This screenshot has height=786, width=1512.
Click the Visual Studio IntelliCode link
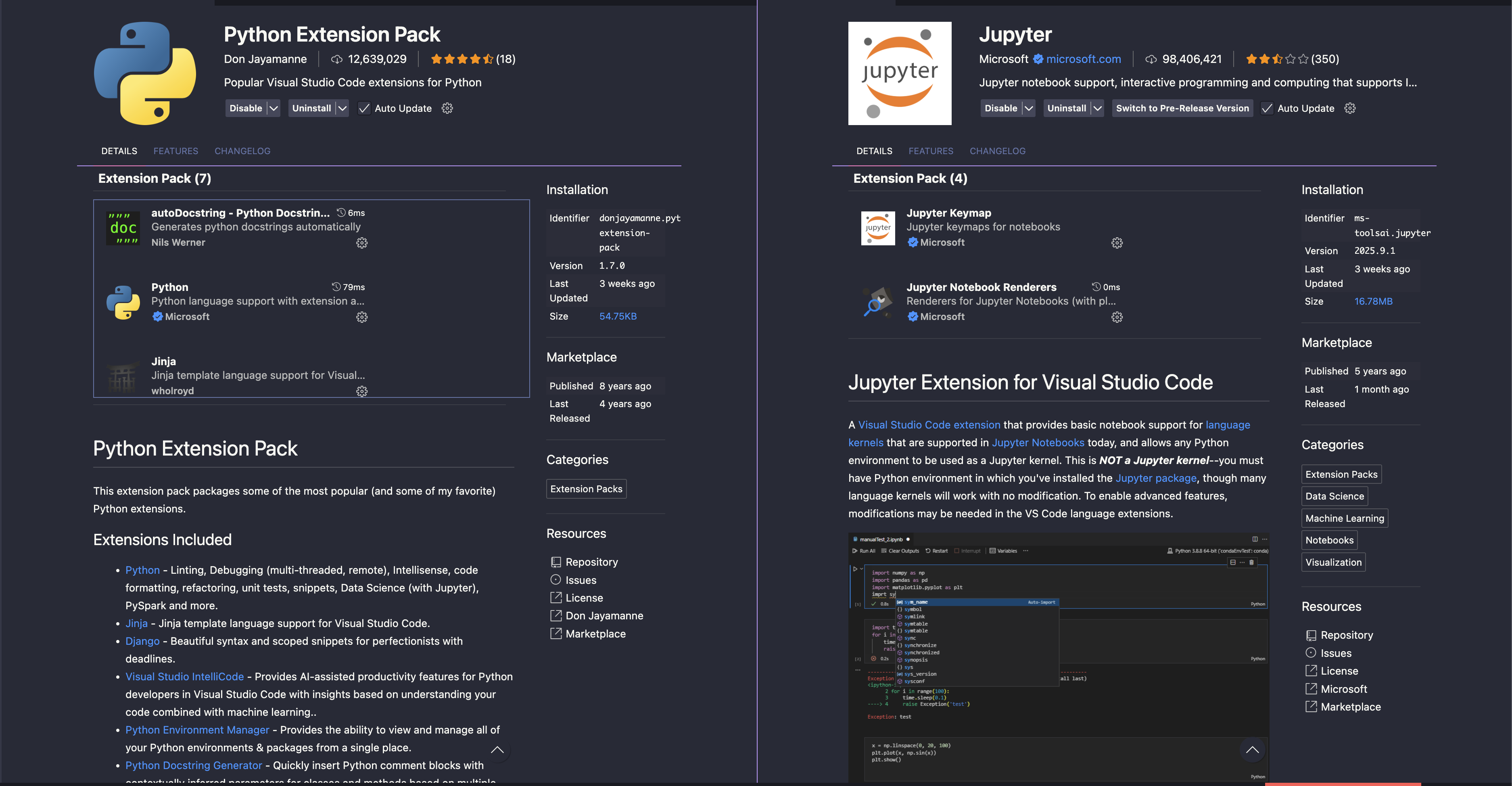tap(184, 676)
